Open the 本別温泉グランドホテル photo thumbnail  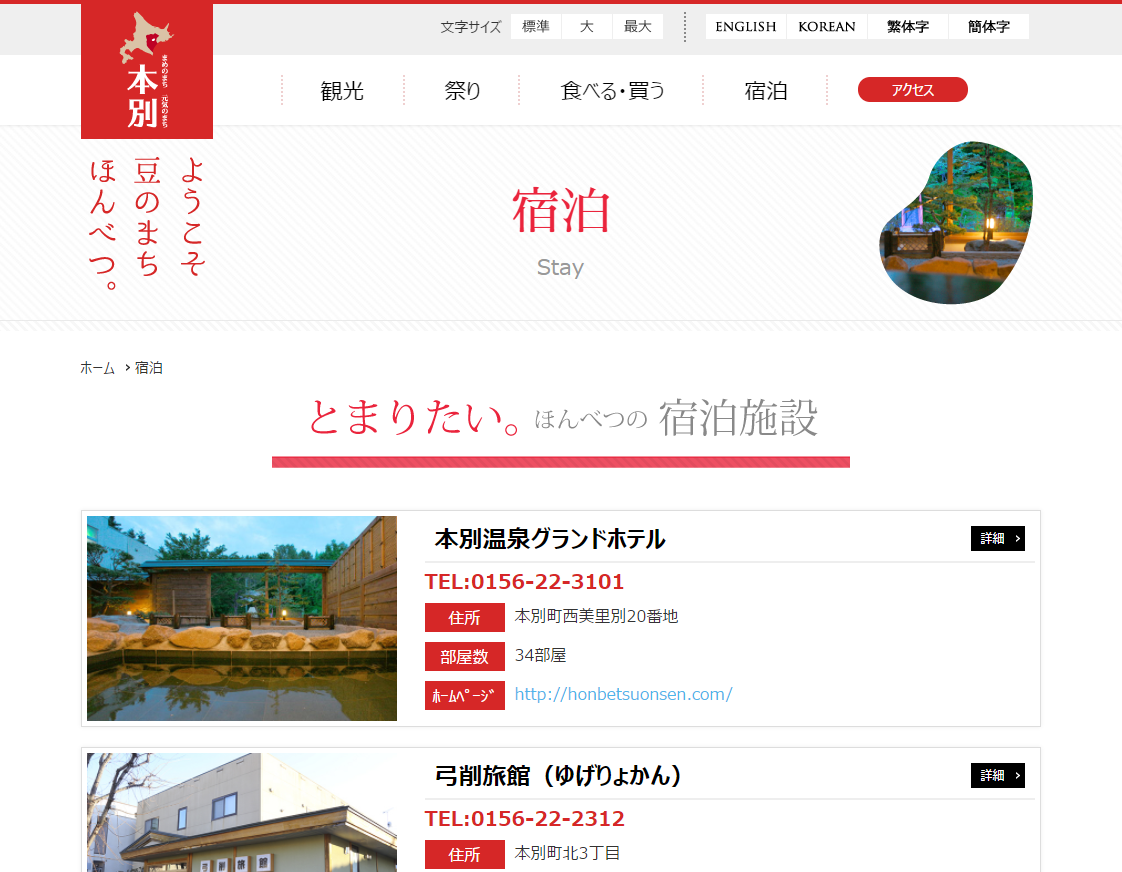(x=242, y=618)
